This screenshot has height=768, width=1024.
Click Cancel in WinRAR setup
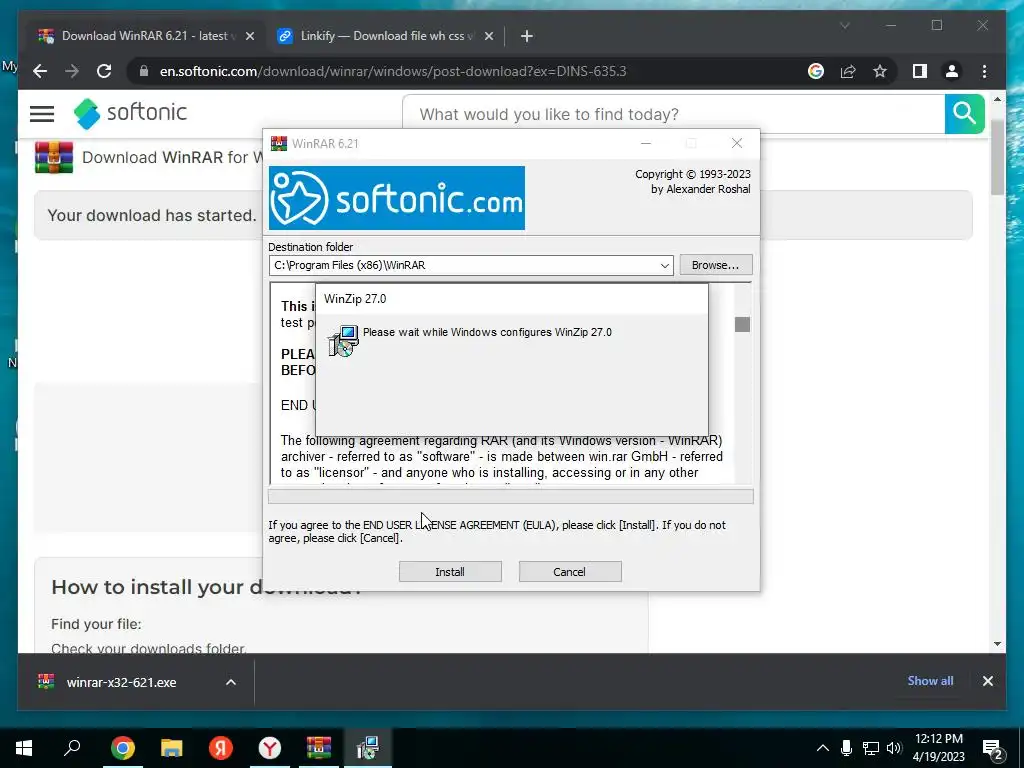pyautogui.click(x=569, y=571)
